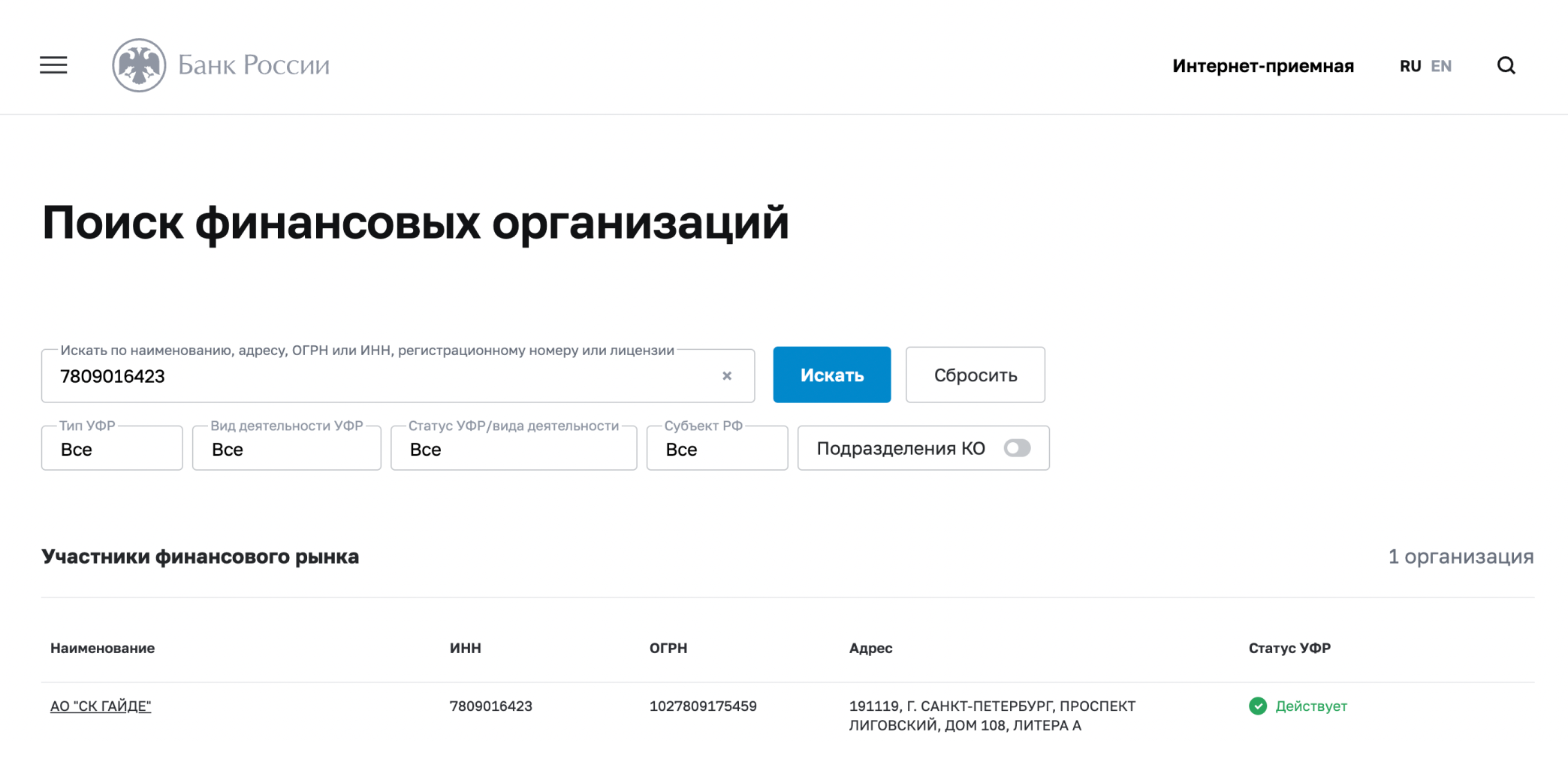
Task: Open the Субъект РФ dropdown
Action: [717, 448]
